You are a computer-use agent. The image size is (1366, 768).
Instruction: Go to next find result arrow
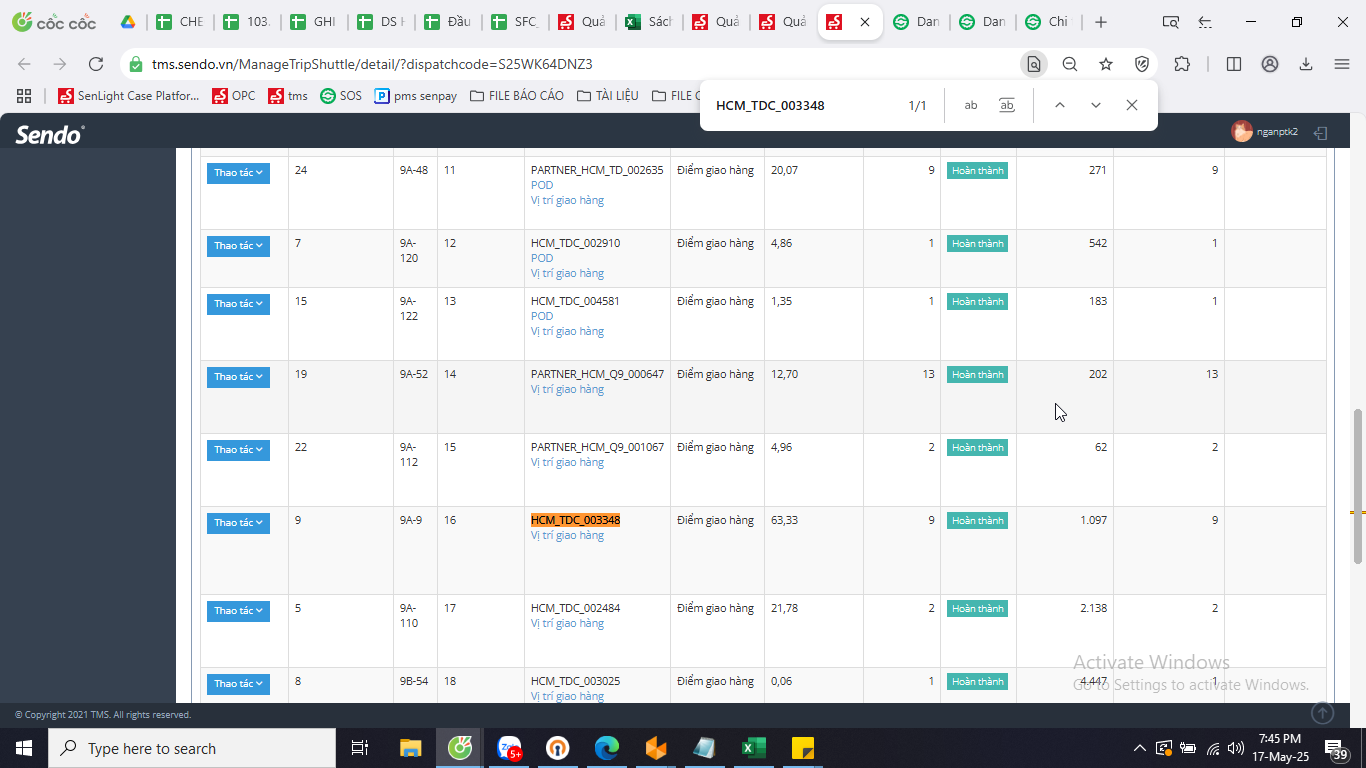pos(1096,105)
